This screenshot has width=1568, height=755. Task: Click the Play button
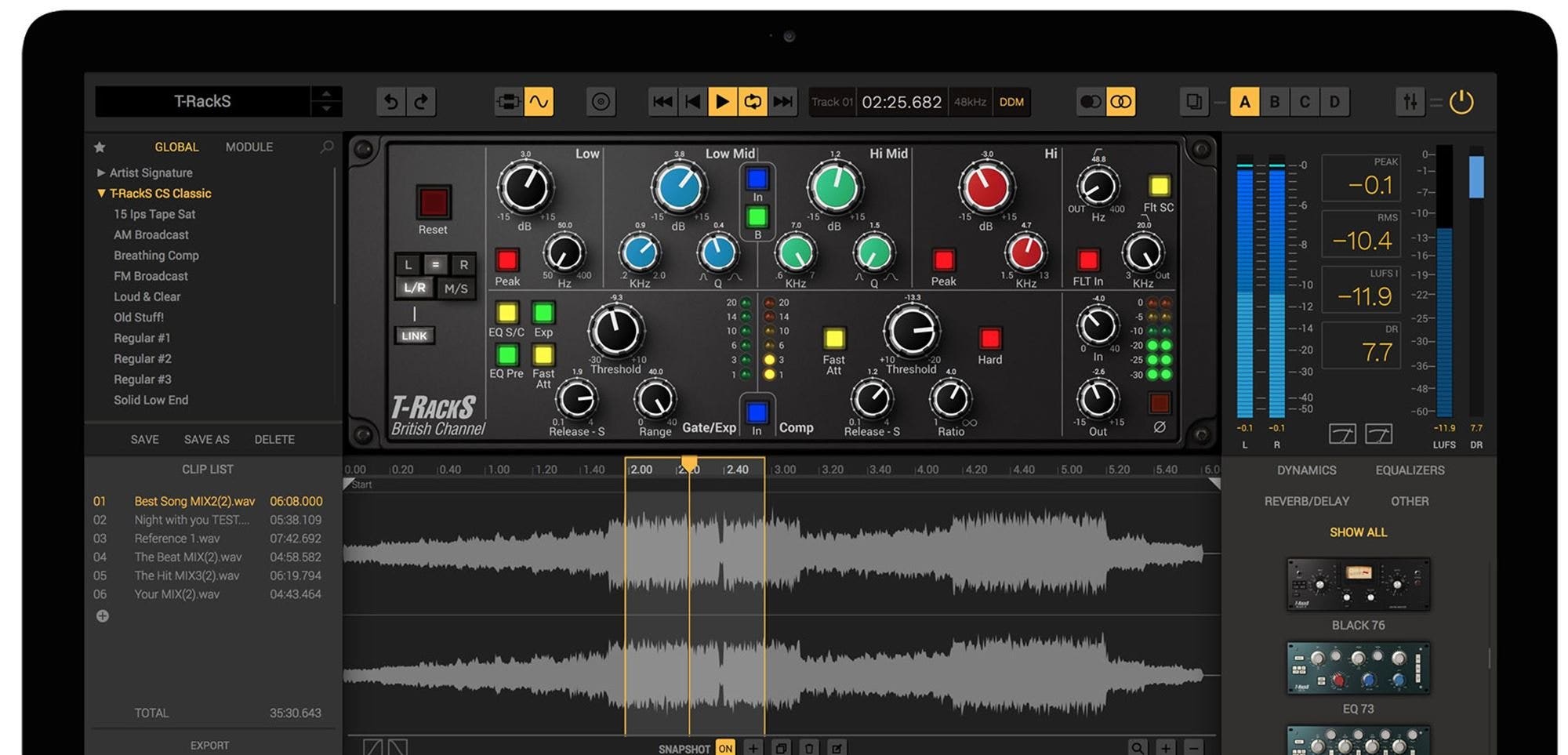(x=722, y=102)
